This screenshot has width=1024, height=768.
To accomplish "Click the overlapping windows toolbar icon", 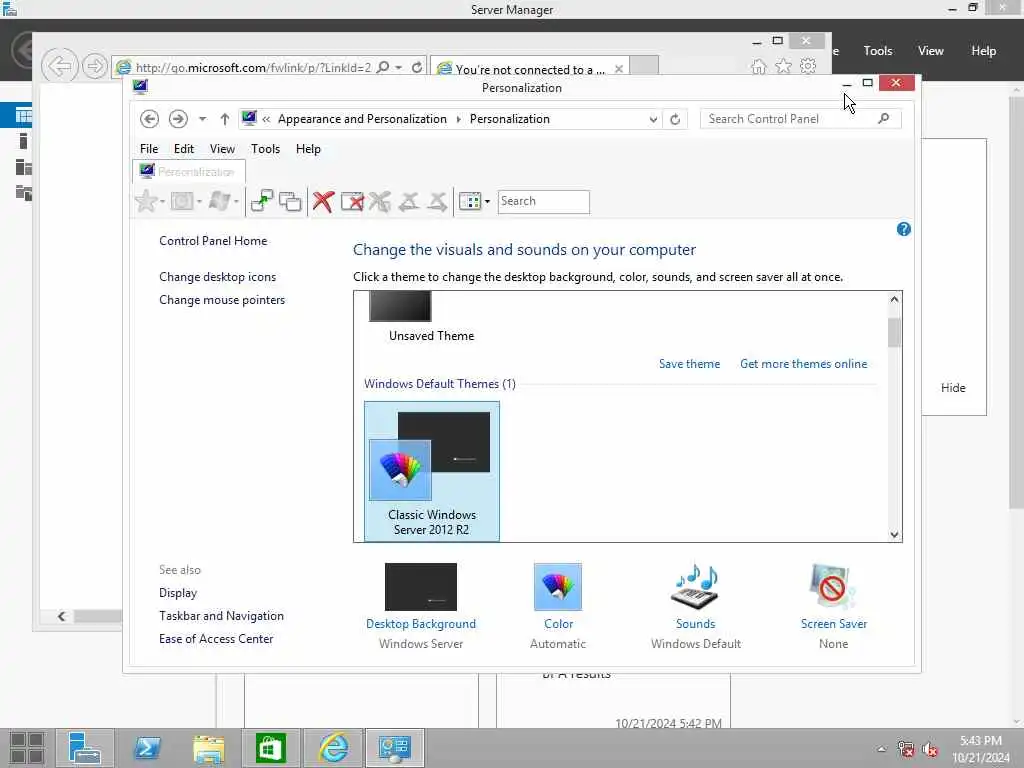I will click(x=290, y=201).
